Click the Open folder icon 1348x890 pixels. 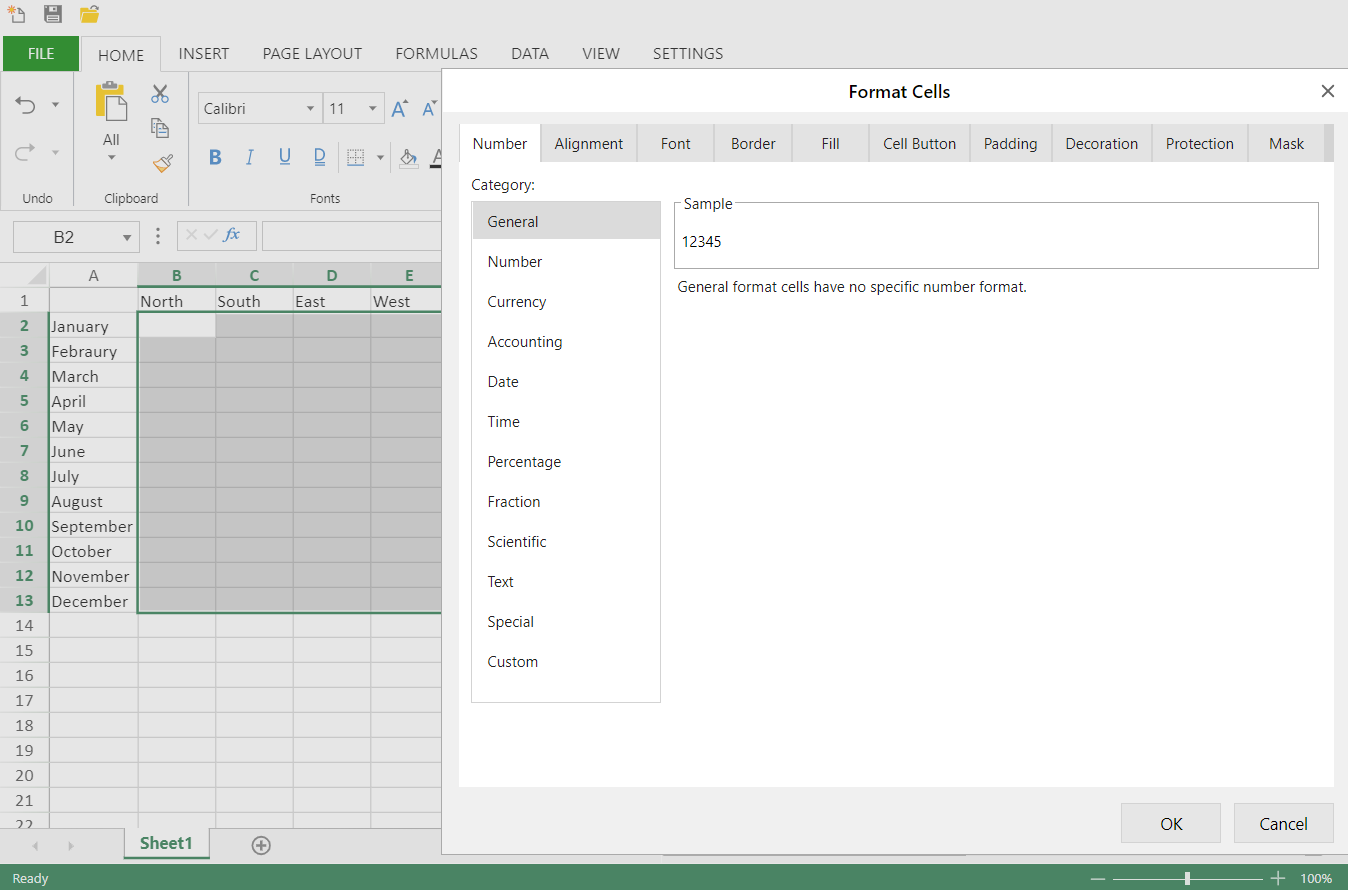pos(90,13)
